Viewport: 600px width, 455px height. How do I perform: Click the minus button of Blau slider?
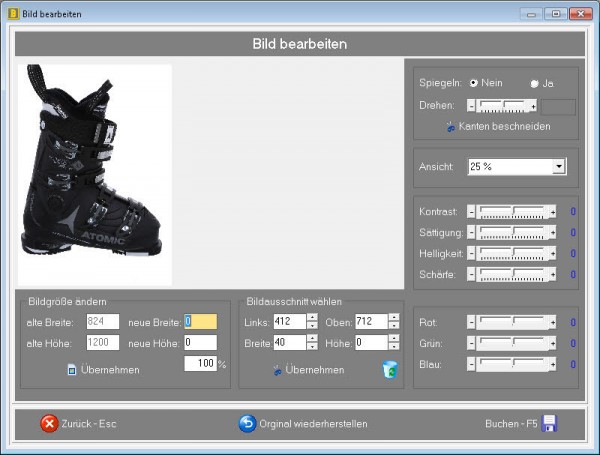click(x=471, y=364)
